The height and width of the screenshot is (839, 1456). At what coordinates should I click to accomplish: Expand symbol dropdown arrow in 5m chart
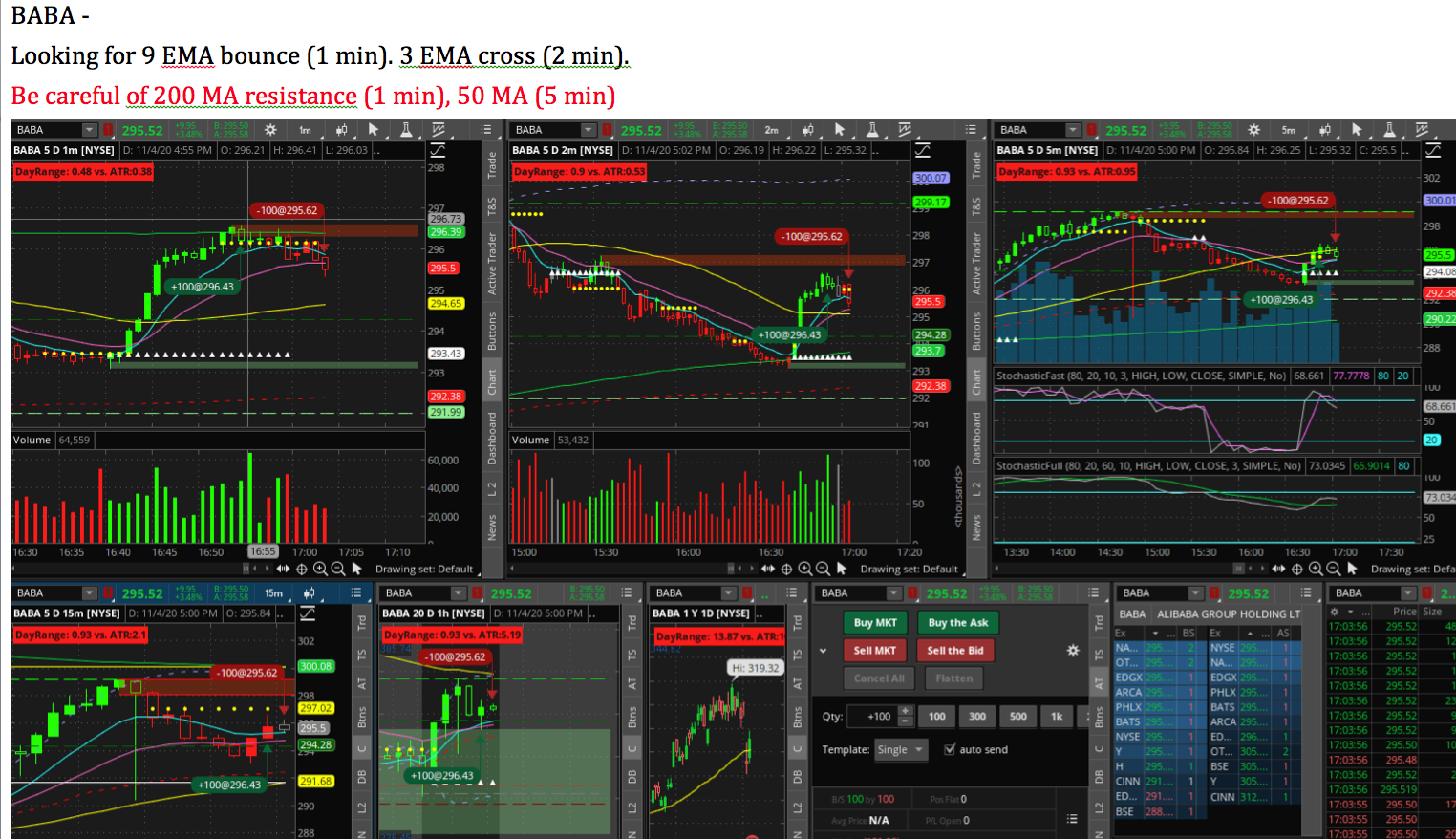pyautogui.click(x=1073, y=130)
